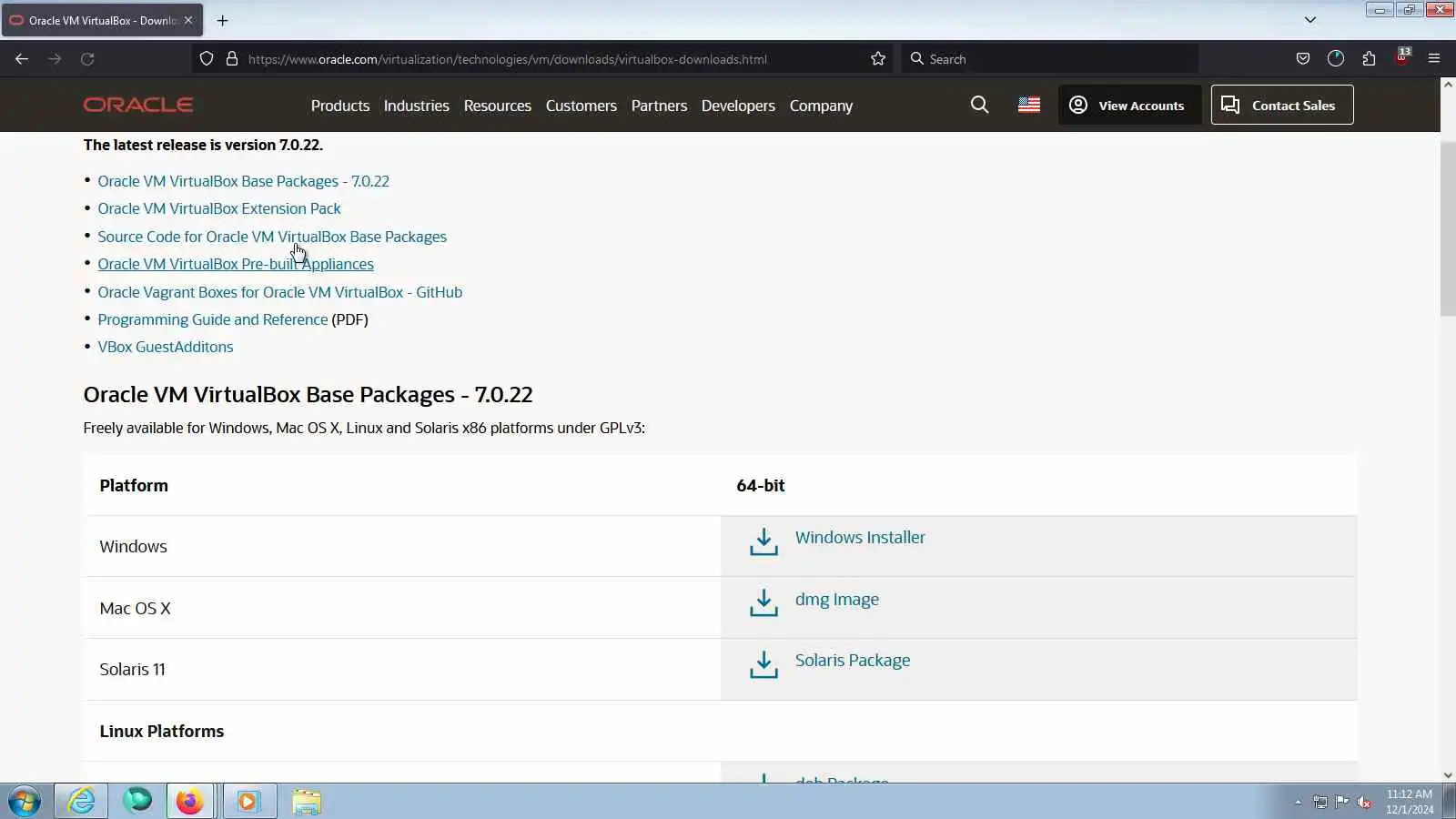Open the Windows Start menu
Image resolution: width=1456 pixels, height=819 pixels.
25,802
